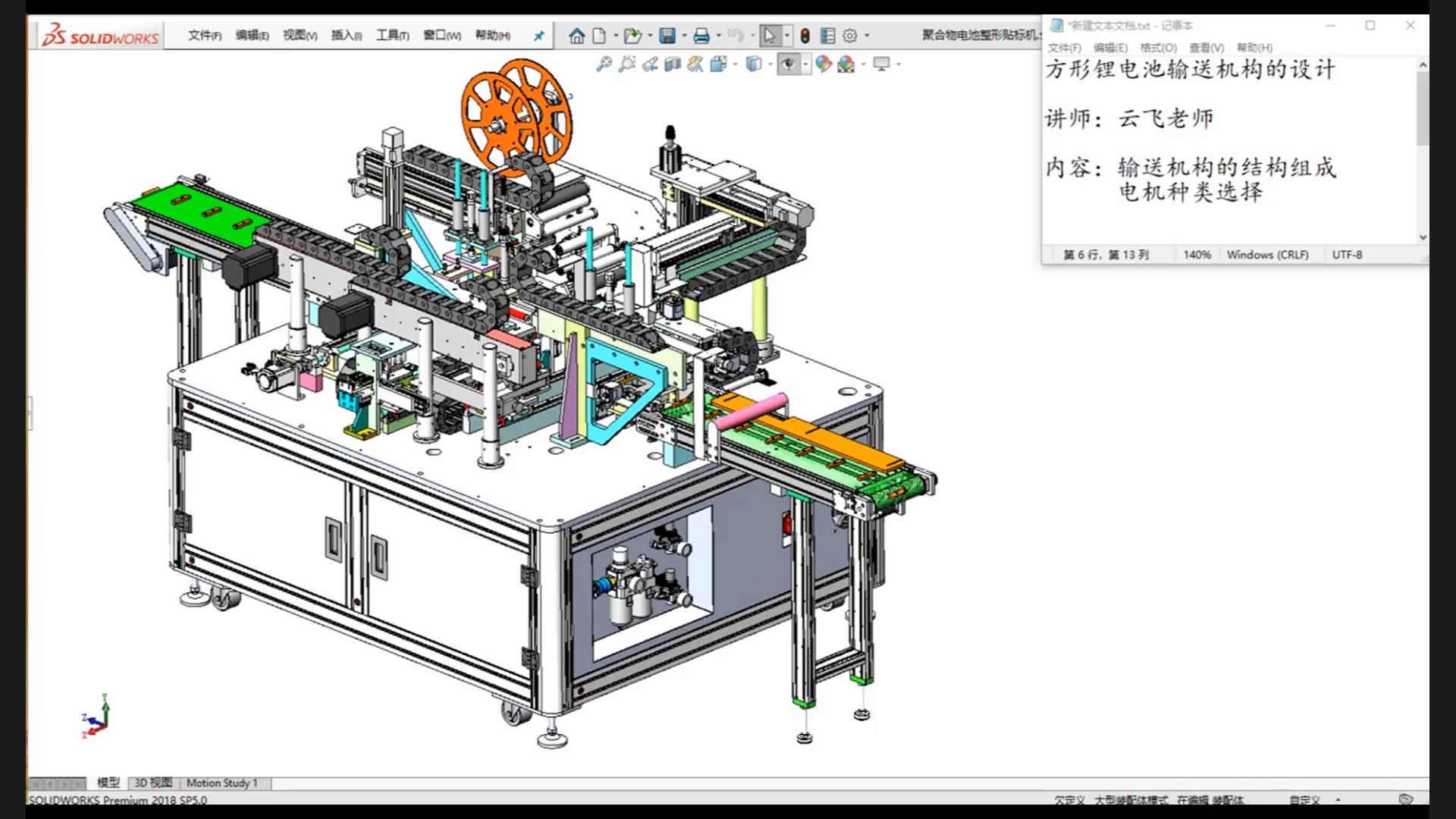Switch to the Previous View
The height and width of the screenshot is (819, 1456).
(650, 64)
